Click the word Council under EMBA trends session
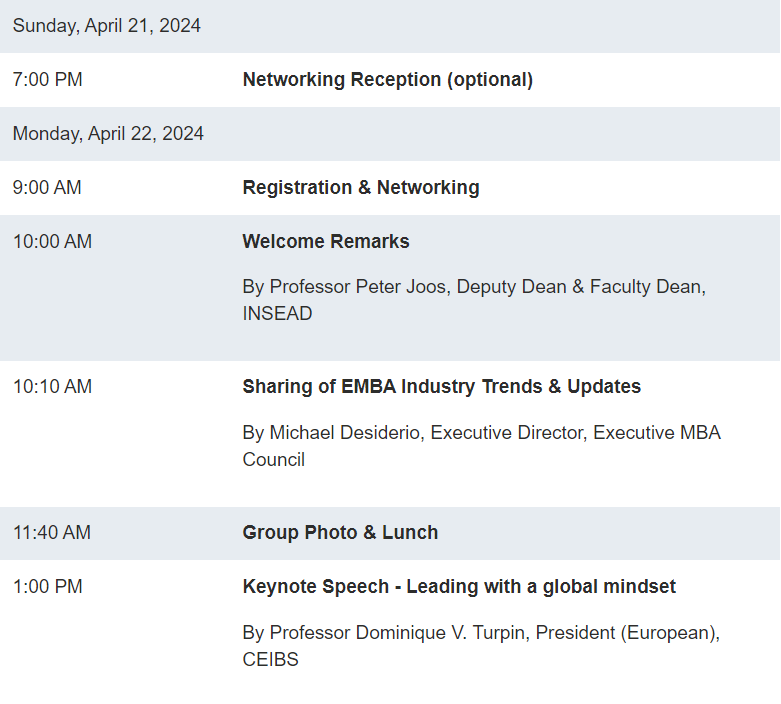The image size is (781, 704). point(273,460)
